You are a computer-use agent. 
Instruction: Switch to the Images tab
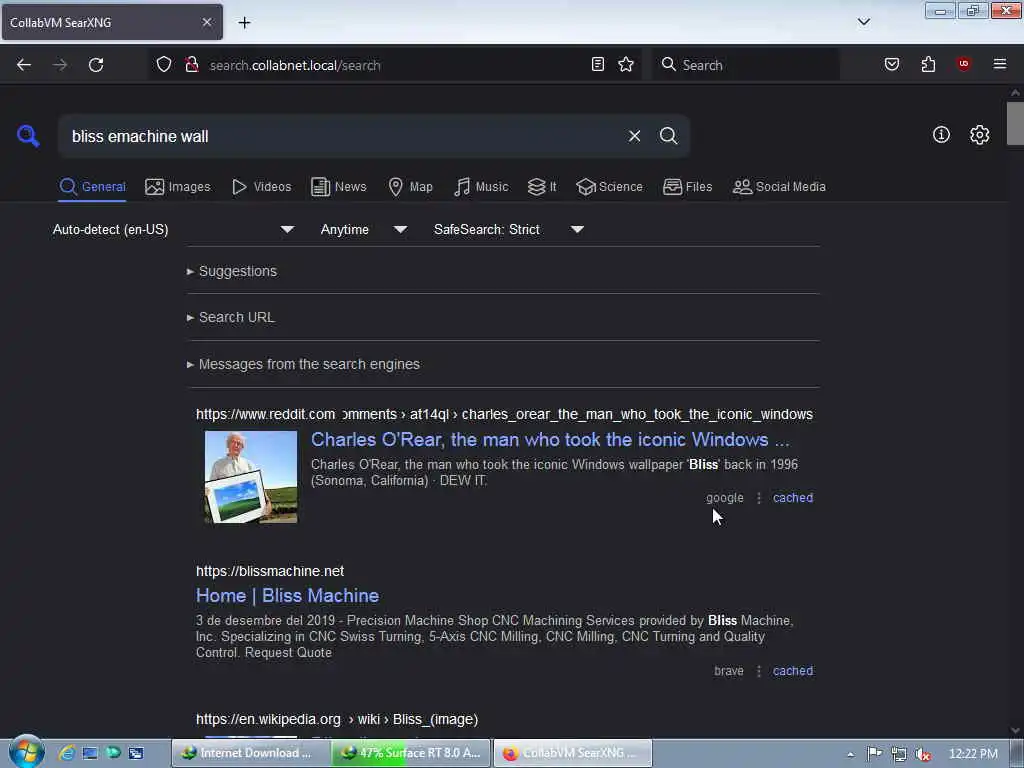[178, 187]
